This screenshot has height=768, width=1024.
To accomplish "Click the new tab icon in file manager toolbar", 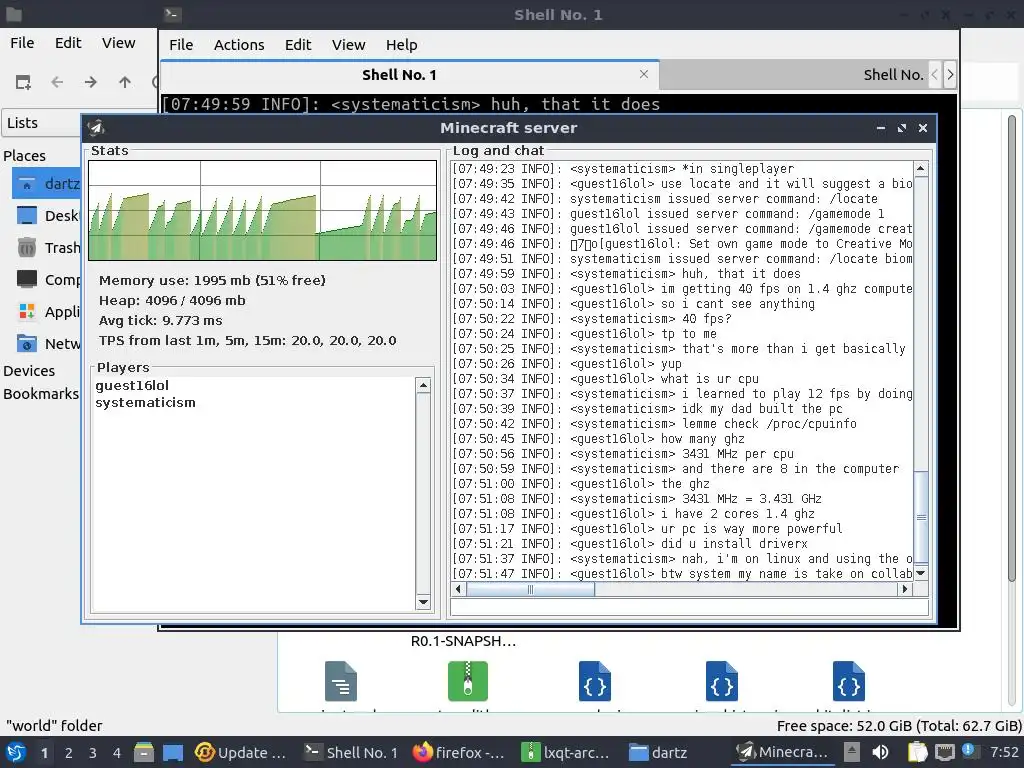I will point(24,82).
